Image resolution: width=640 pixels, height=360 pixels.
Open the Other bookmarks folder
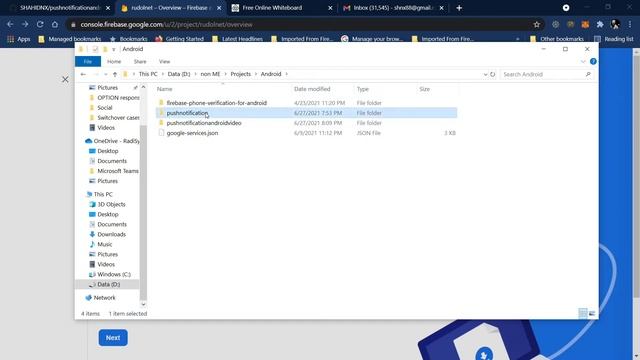557,39
